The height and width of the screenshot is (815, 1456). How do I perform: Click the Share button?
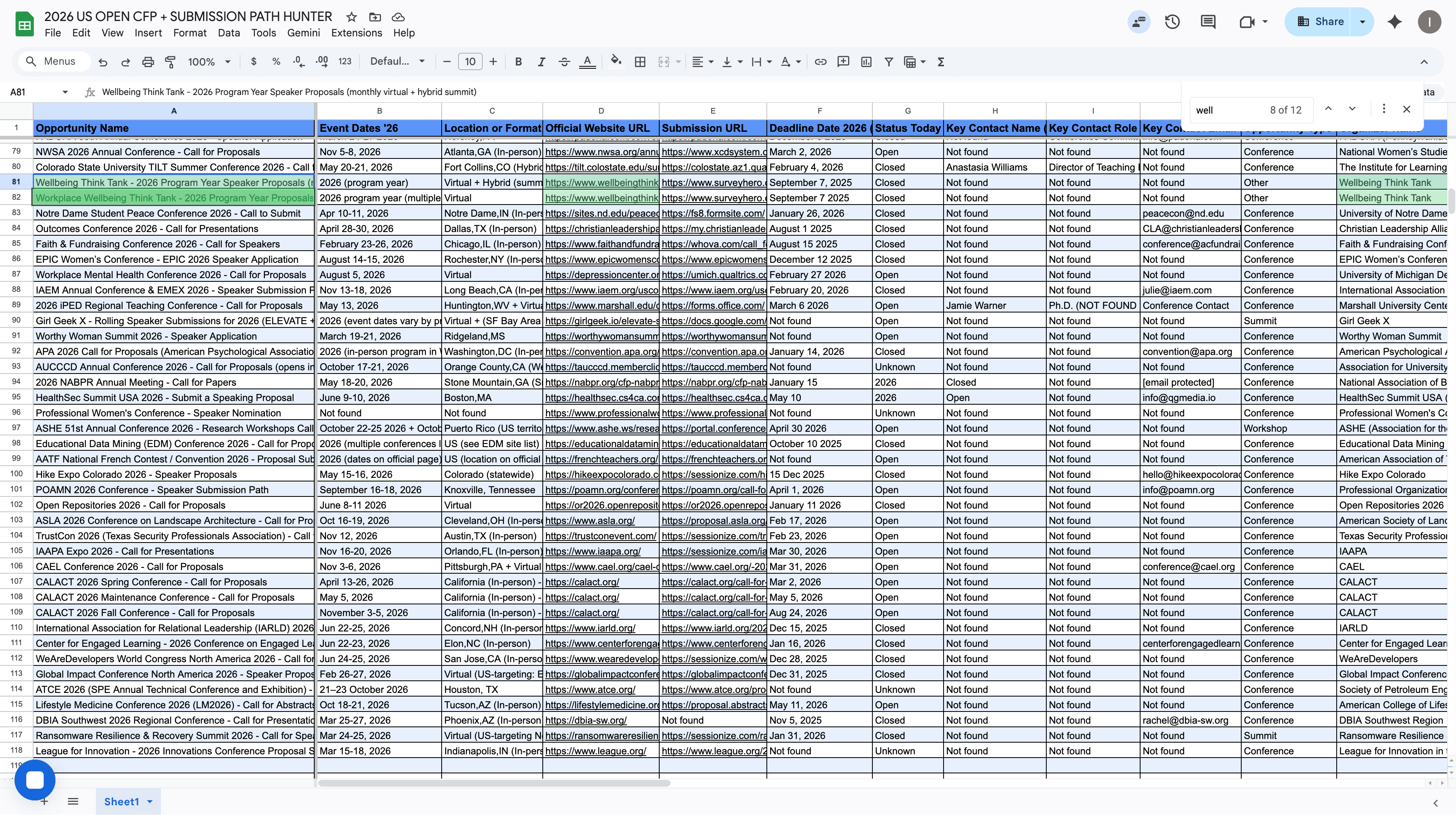pos(1318,21)
